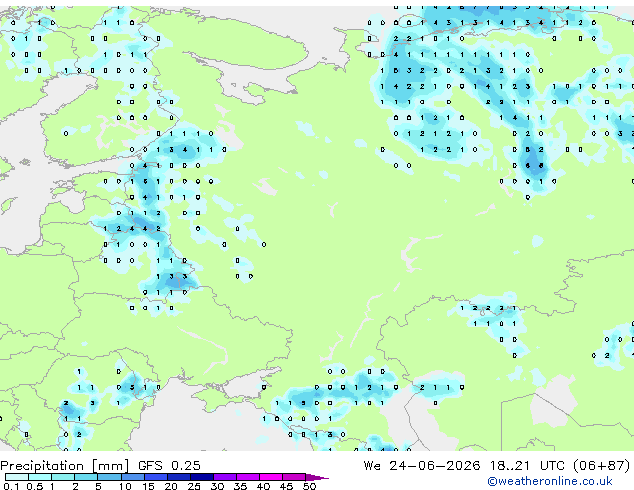The height and width of the screenshot is (490, 634).
Task: Click the "50" legend scale label
Action: (309, 486)
